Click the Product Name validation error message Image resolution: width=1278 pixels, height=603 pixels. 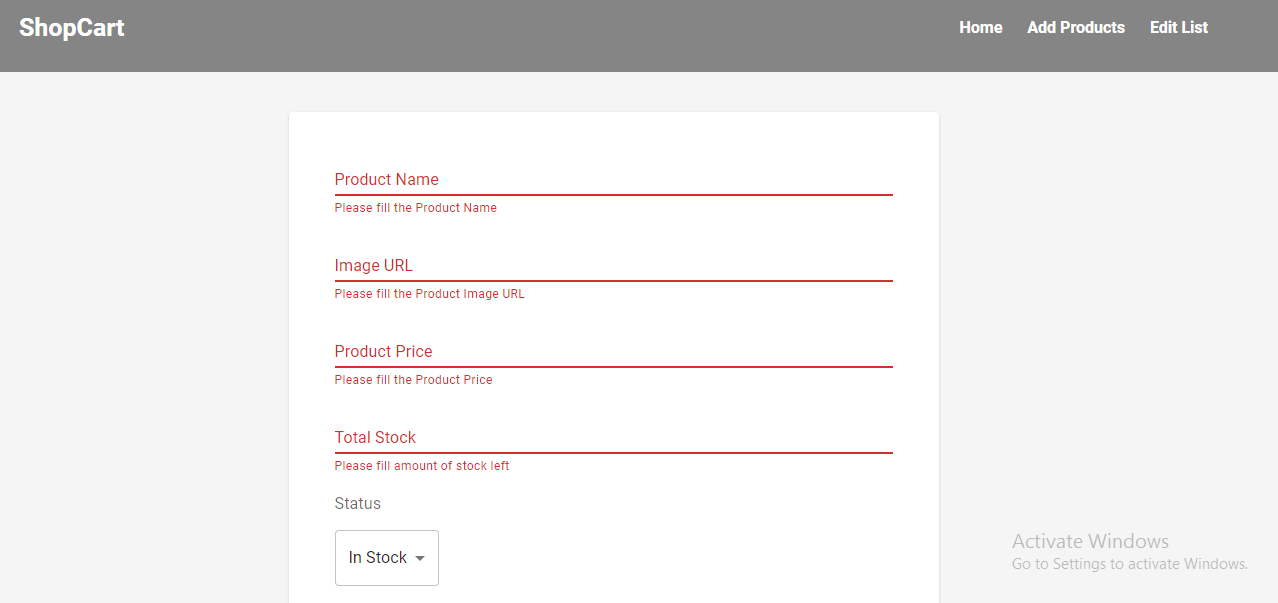tap(416, 207)
